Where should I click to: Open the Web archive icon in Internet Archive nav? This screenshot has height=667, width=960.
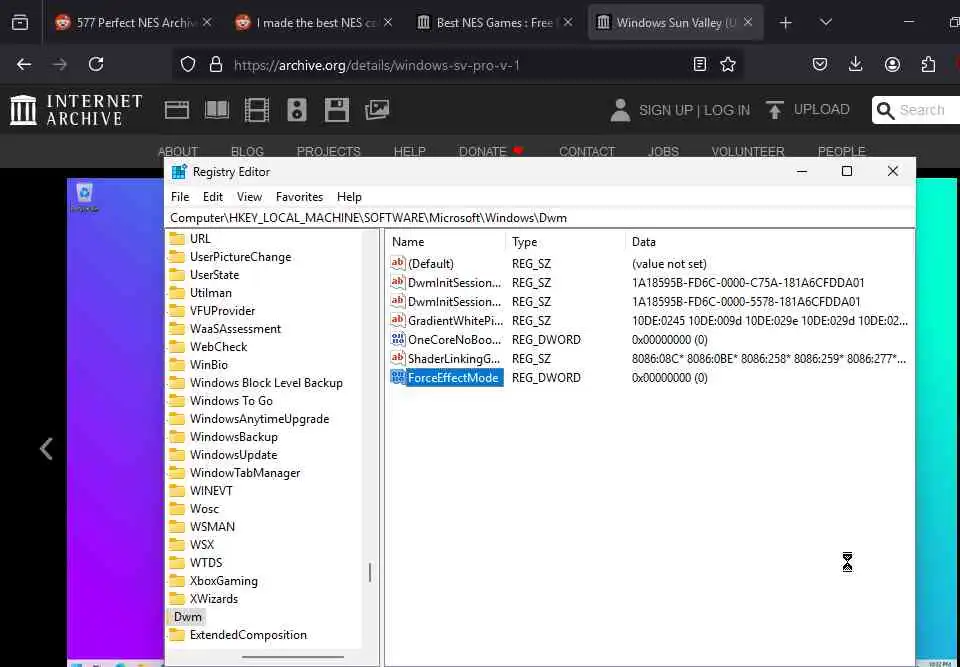[x=177, y=110]
